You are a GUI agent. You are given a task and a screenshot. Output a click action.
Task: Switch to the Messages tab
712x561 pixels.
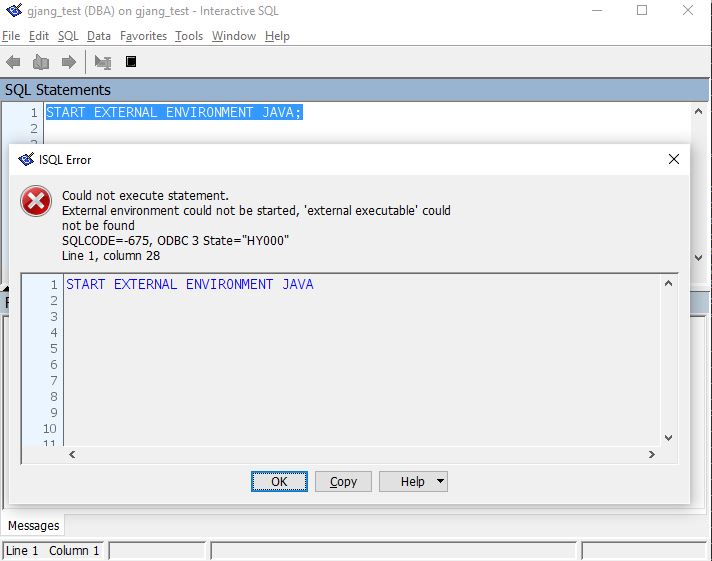[x=34, y=526]
